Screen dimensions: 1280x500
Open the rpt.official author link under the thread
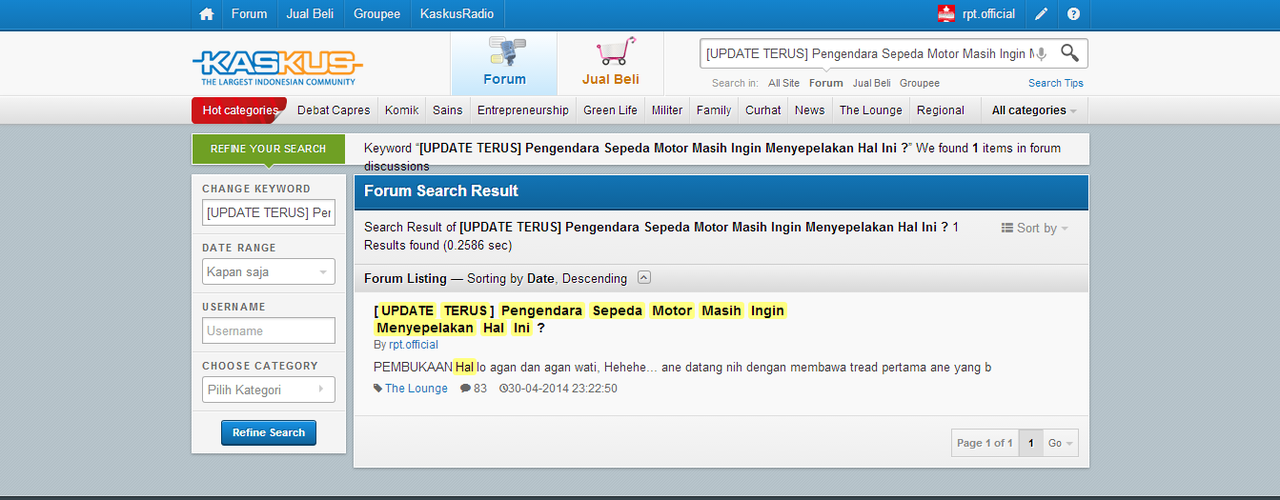413,344
